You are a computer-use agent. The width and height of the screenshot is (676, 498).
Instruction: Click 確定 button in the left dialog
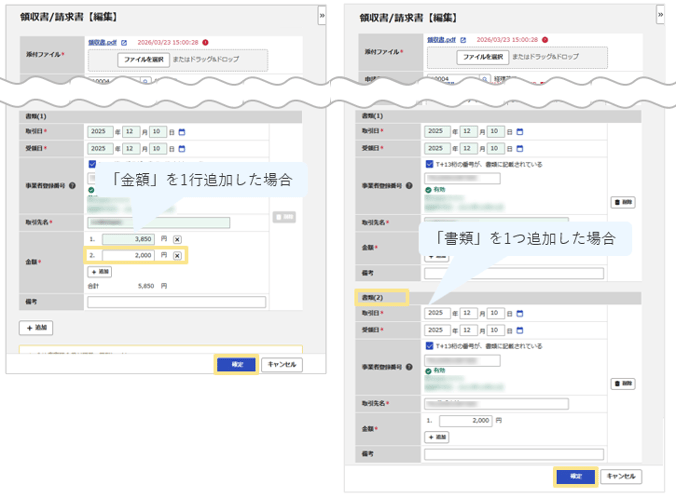pos(237,364)
